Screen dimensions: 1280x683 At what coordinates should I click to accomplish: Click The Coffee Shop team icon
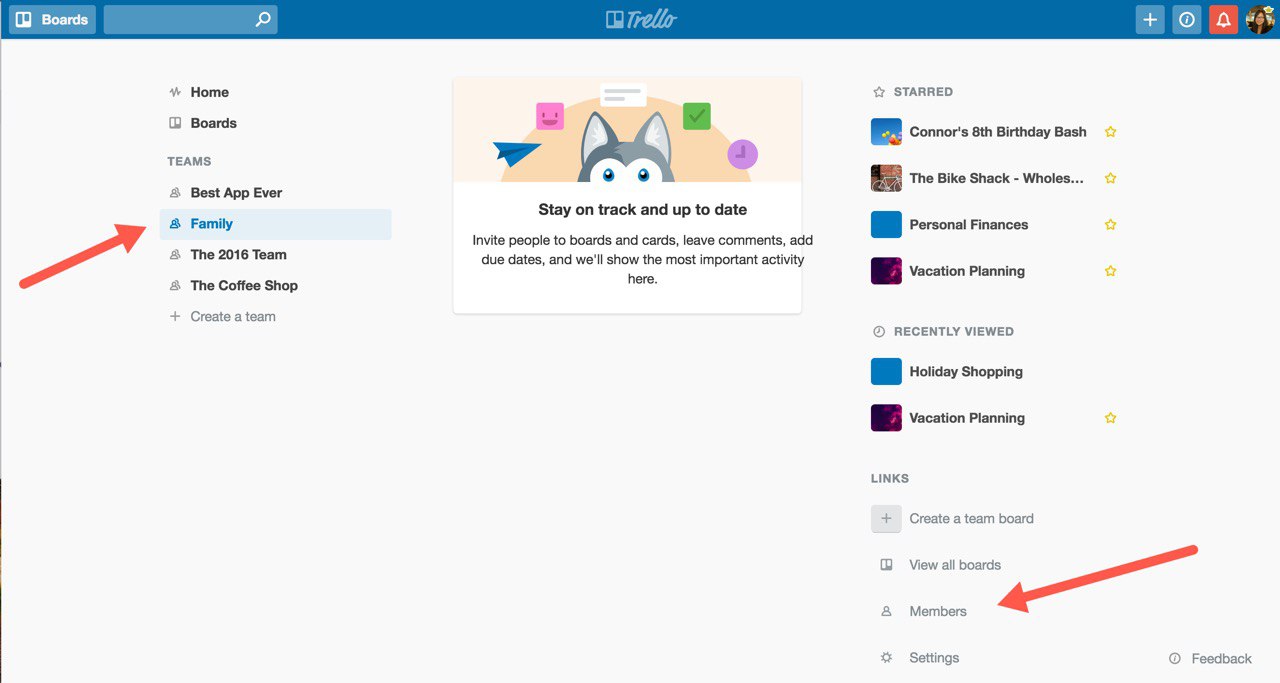click(175, 286)
